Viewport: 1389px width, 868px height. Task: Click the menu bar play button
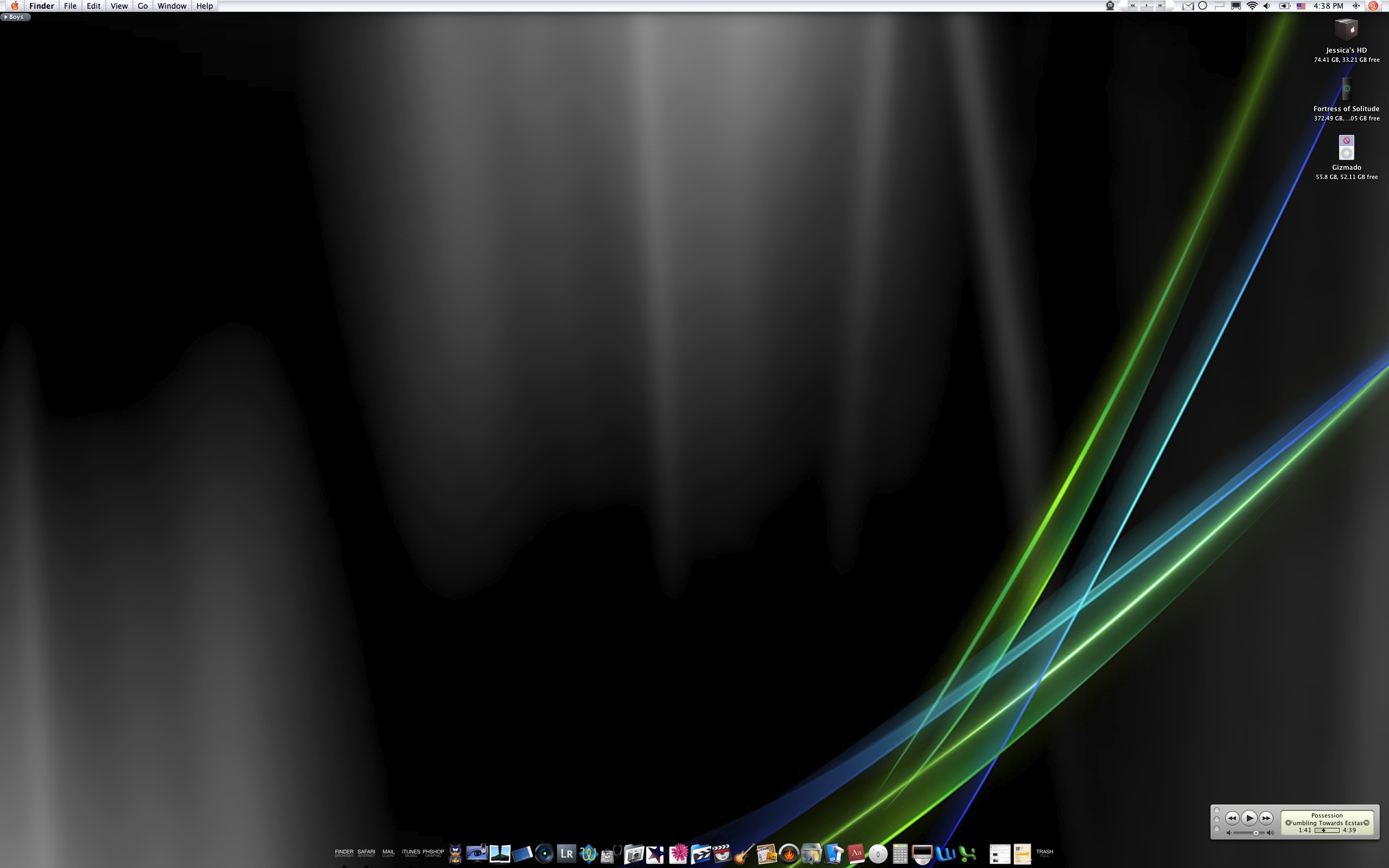(x=1146, y=6)
